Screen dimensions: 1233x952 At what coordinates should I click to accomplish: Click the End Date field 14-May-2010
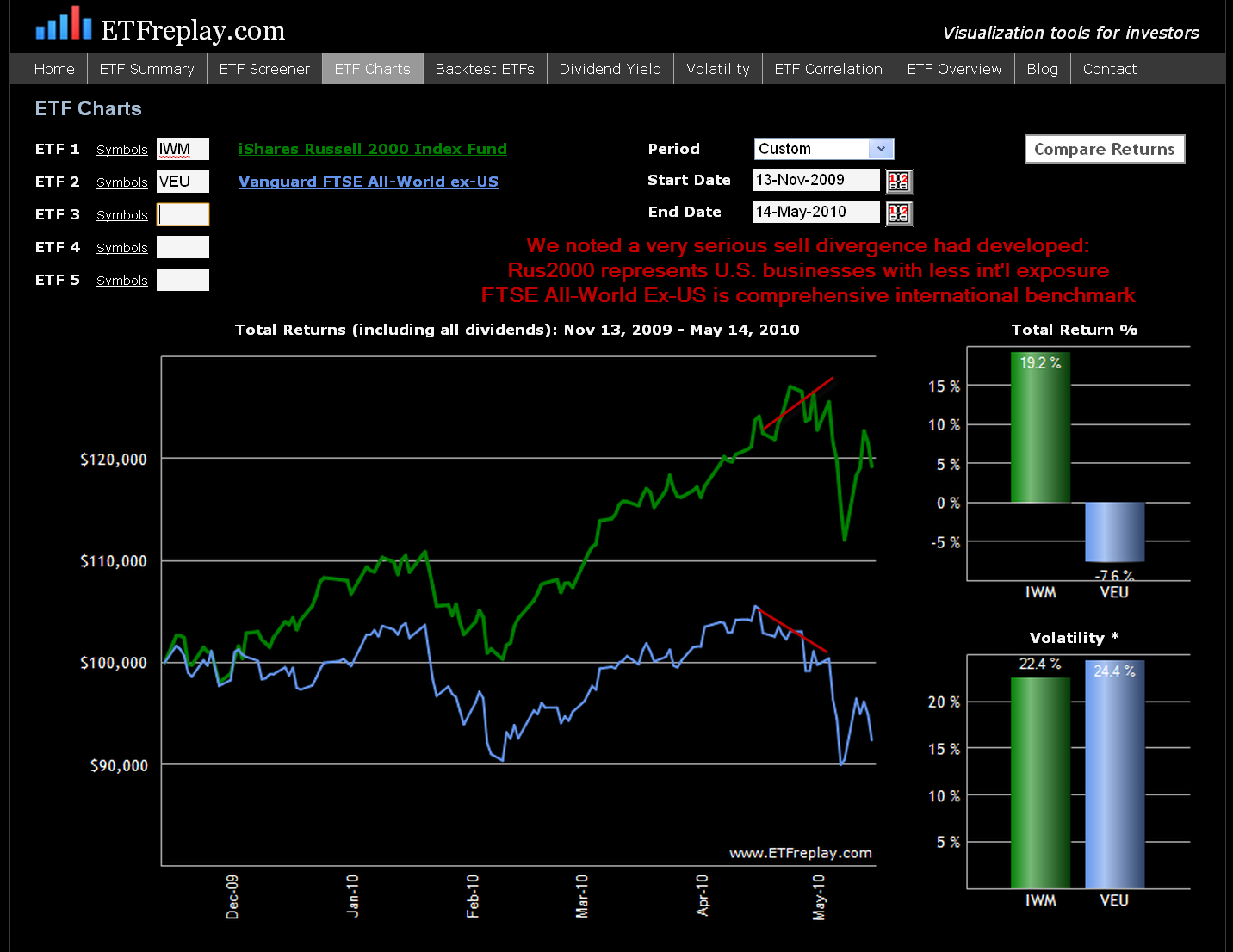tap(816, 212)
